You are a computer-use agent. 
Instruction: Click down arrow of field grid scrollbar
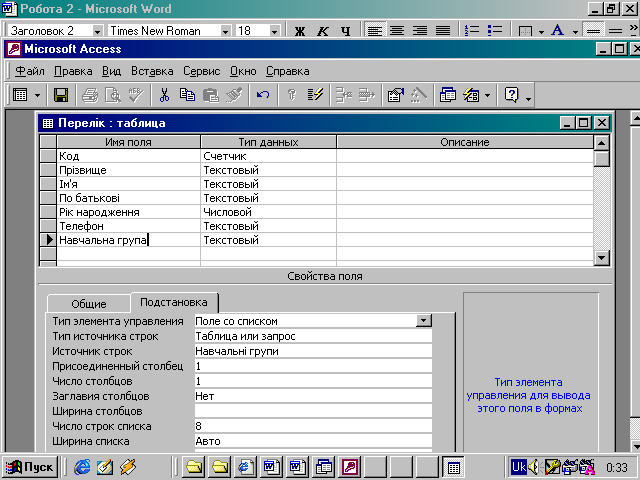[602, 258]
